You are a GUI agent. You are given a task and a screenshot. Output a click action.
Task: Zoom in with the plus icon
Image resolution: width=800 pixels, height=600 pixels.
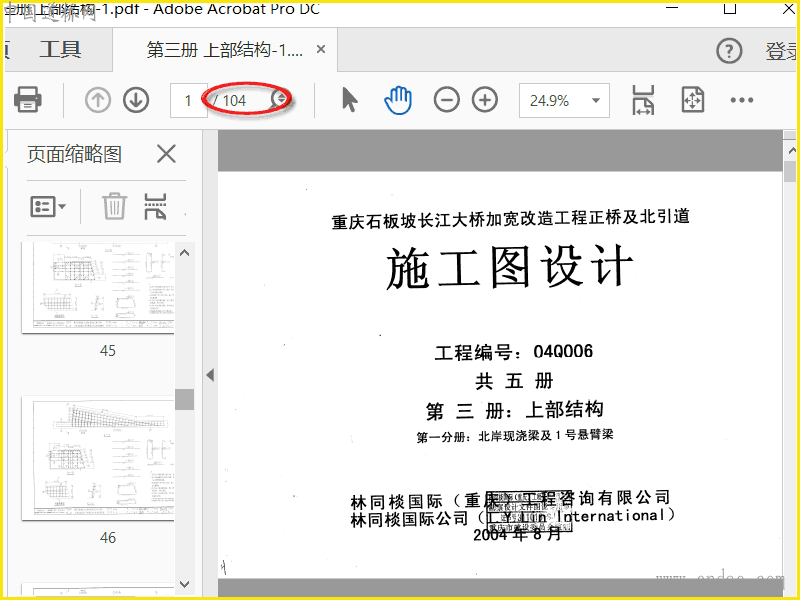(485, 100)
